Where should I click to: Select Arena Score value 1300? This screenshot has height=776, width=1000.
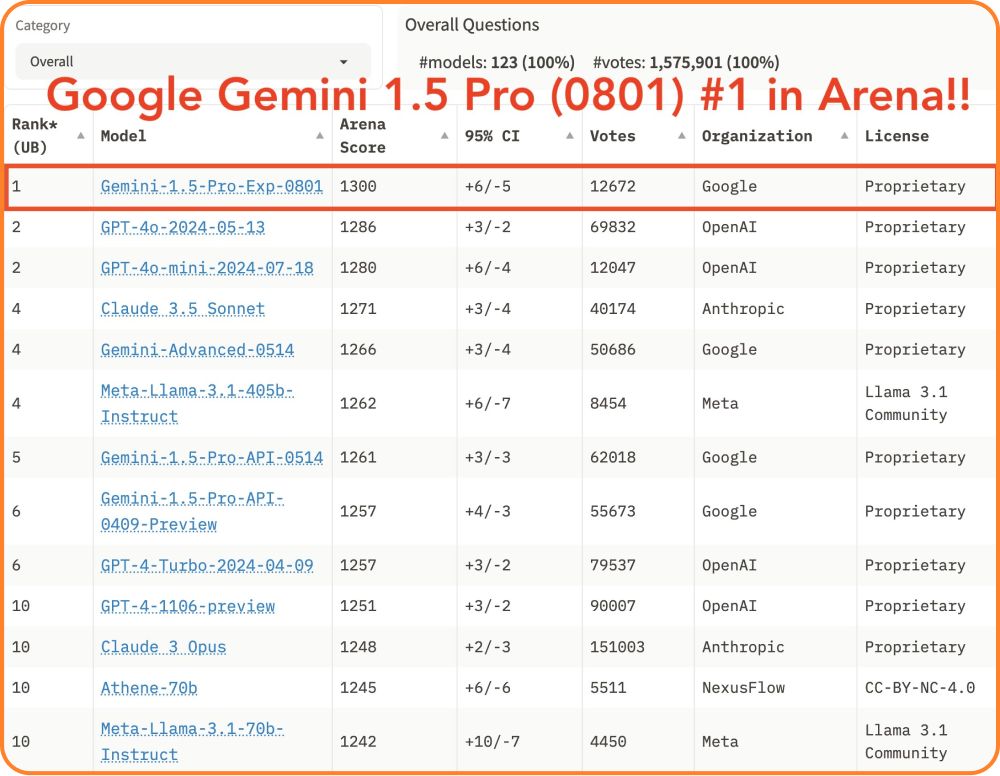tap(358, 186)
